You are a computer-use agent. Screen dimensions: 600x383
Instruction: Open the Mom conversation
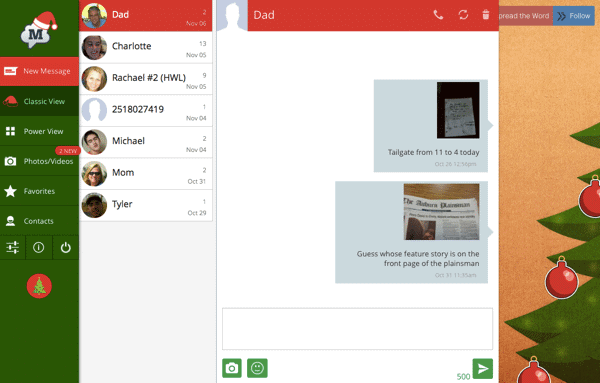click(x=145, y=174)
